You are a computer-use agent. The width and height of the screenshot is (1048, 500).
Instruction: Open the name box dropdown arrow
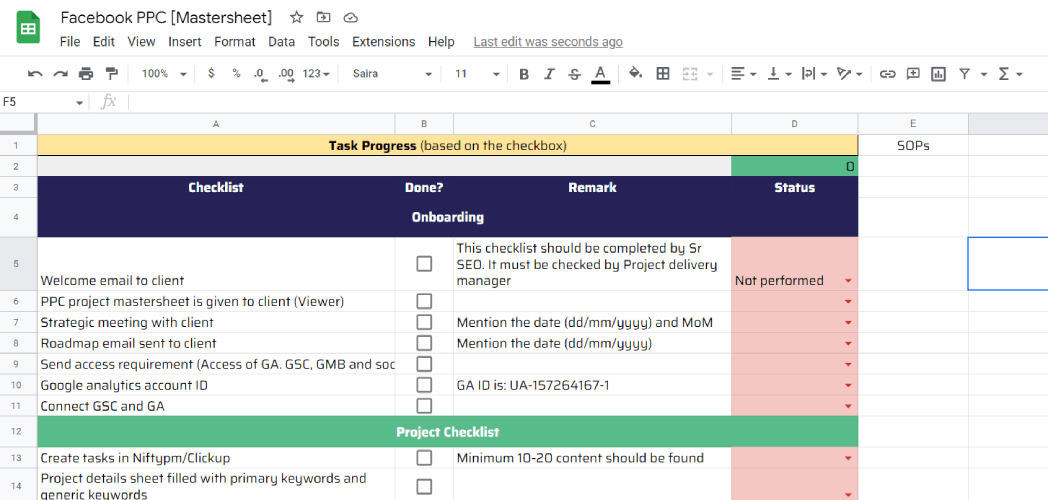point(80,103)
